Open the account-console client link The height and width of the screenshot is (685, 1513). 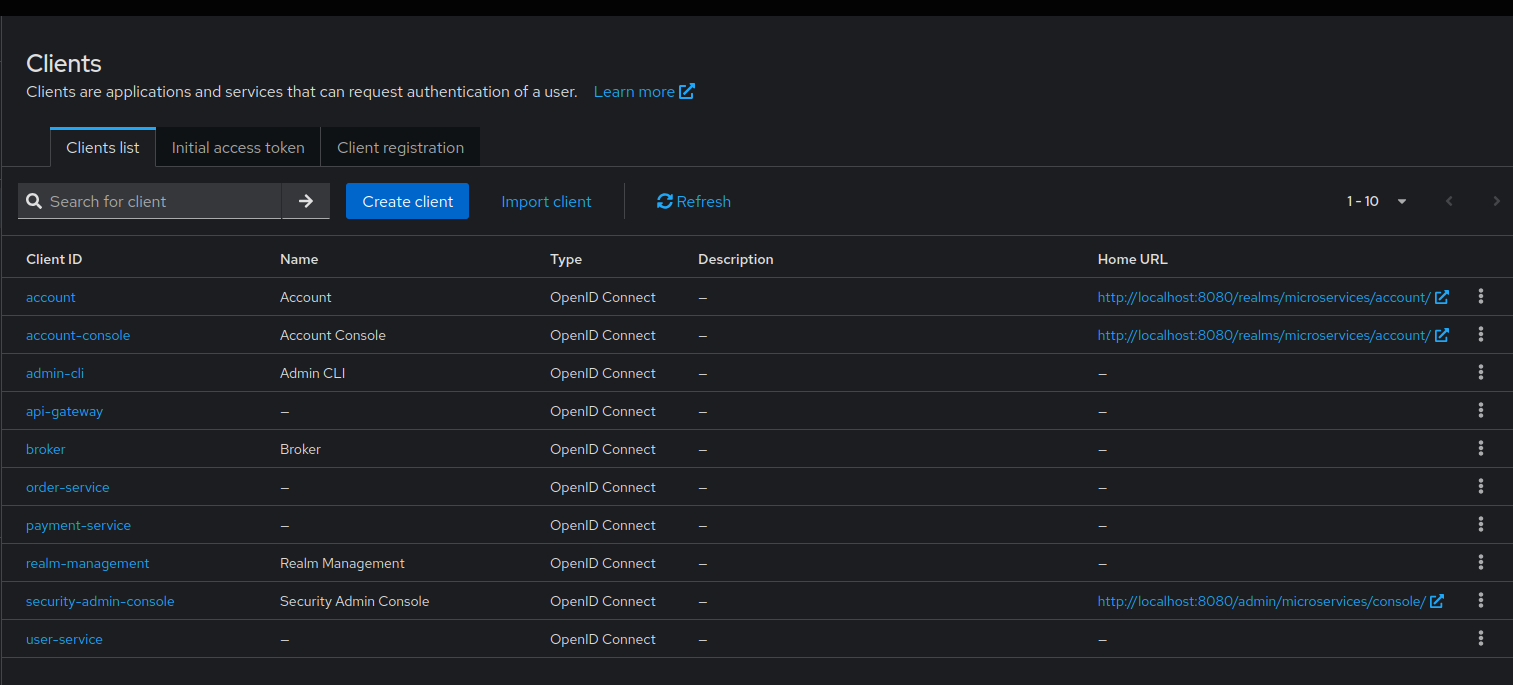point(78,334)
